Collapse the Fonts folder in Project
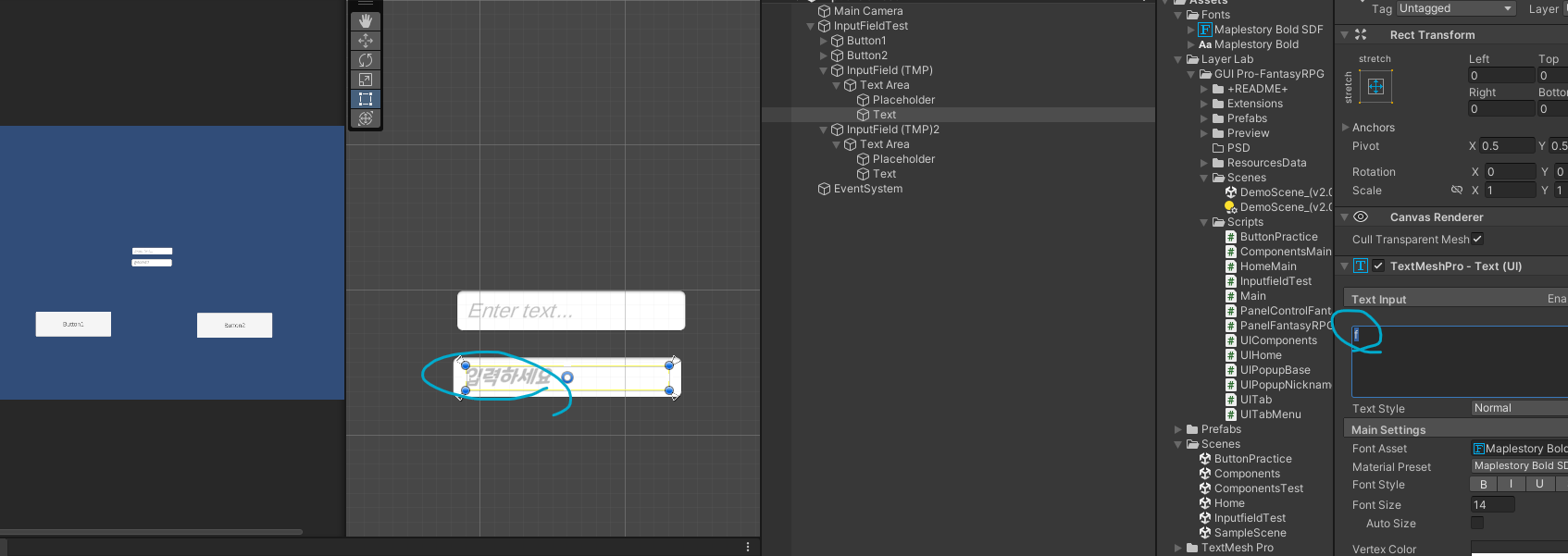Screen dimensions: 1568x556 [1178, 15]
